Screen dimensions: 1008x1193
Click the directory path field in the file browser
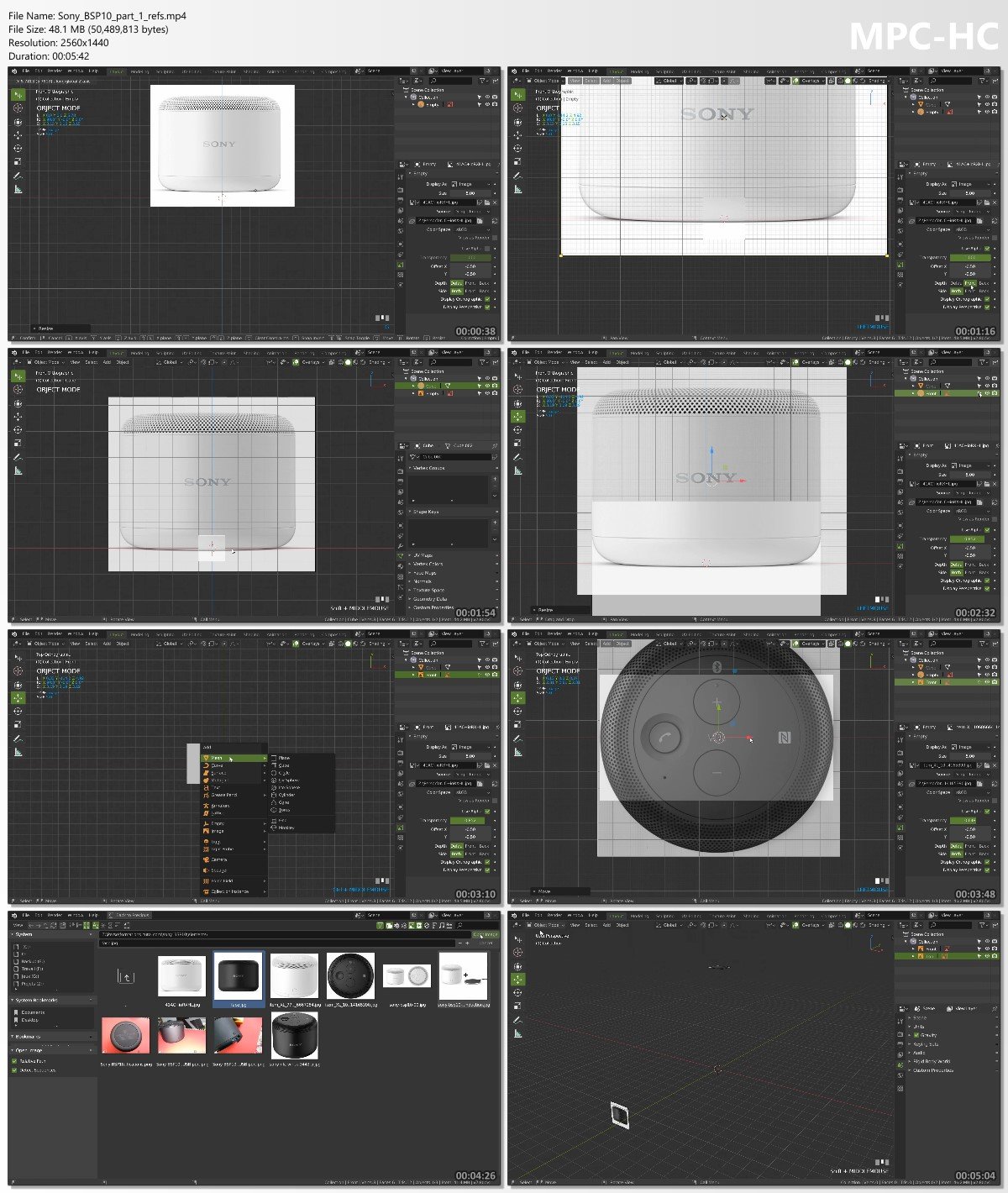[285, 934]
